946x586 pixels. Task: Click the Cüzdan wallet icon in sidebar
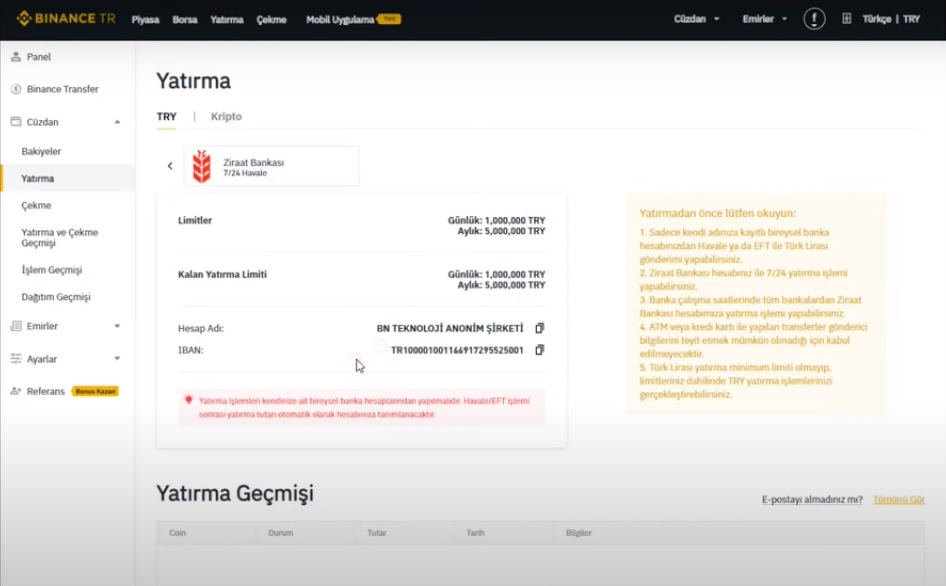coord(16,121)
